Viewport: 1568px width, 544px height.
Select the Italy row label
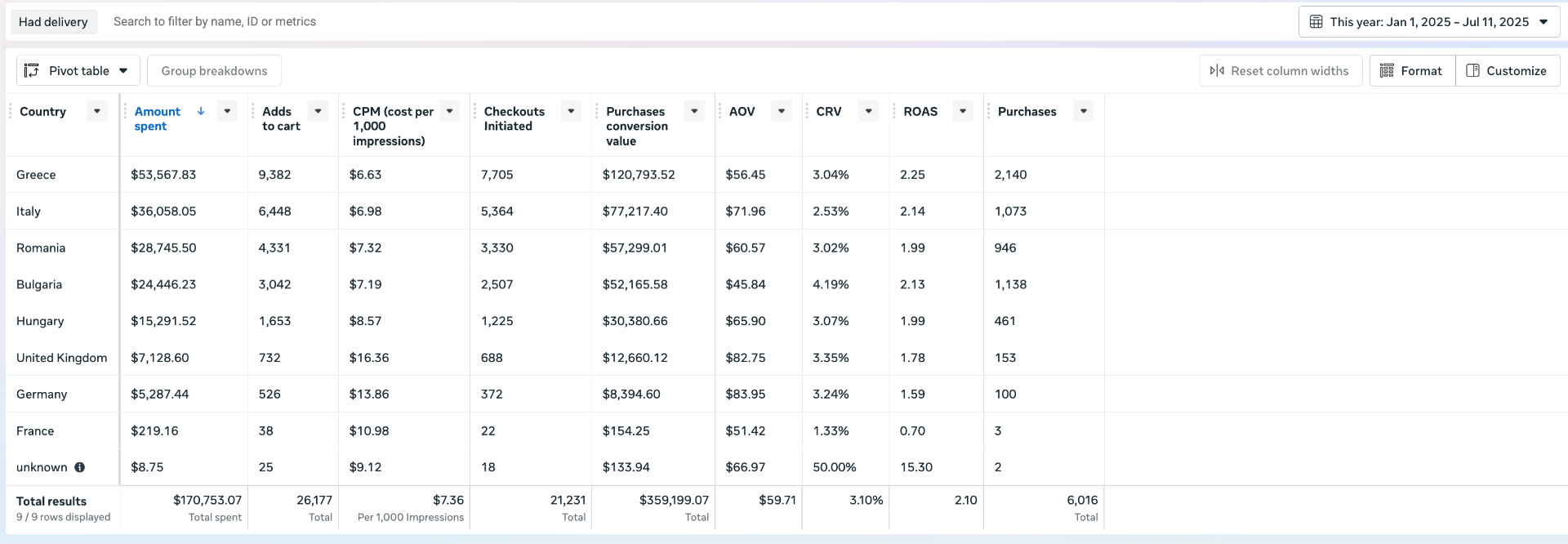point(29,212)
